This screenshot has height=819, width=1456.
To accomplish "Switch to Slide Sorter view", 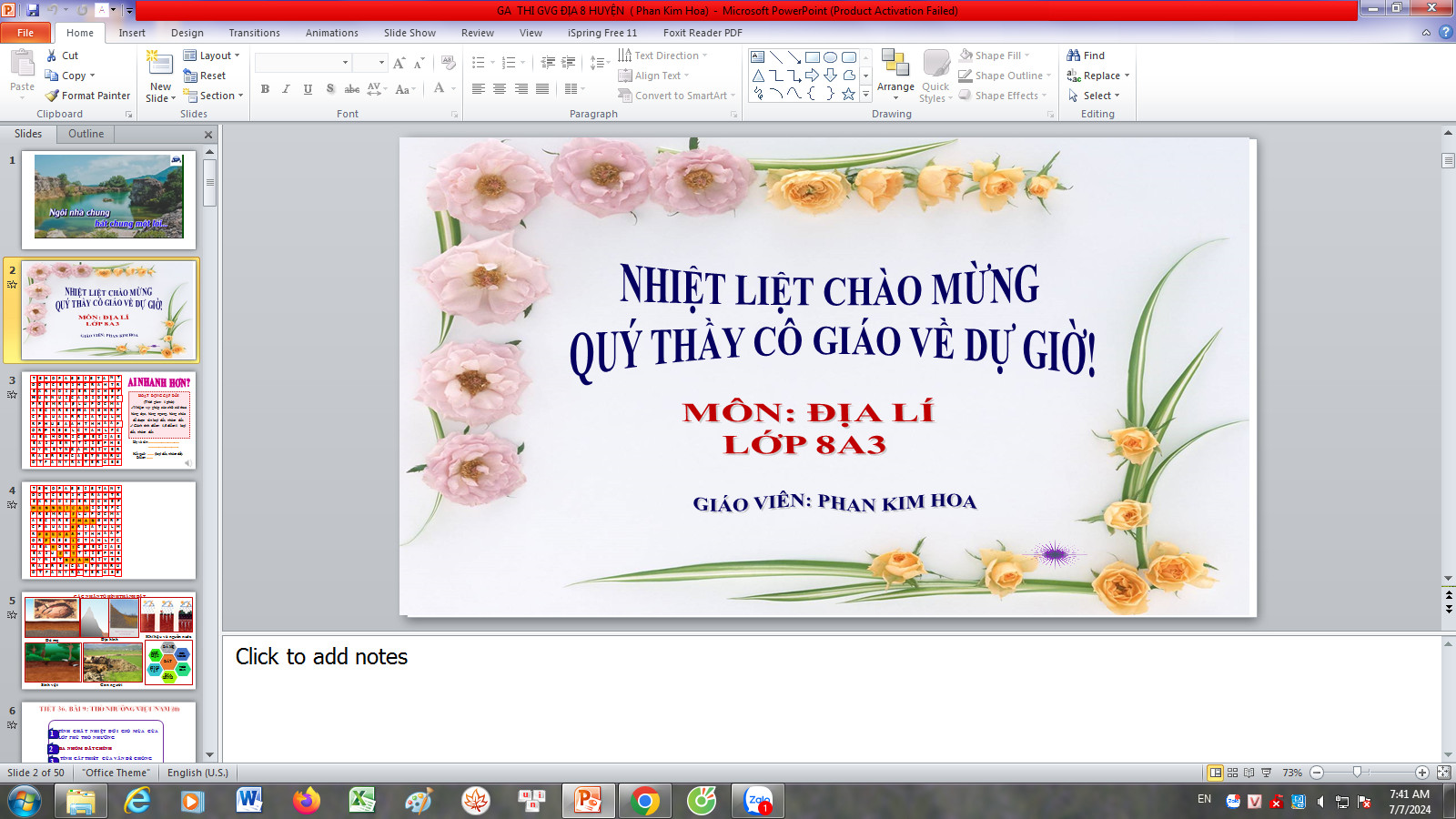I will click(x=1232, y=773).
